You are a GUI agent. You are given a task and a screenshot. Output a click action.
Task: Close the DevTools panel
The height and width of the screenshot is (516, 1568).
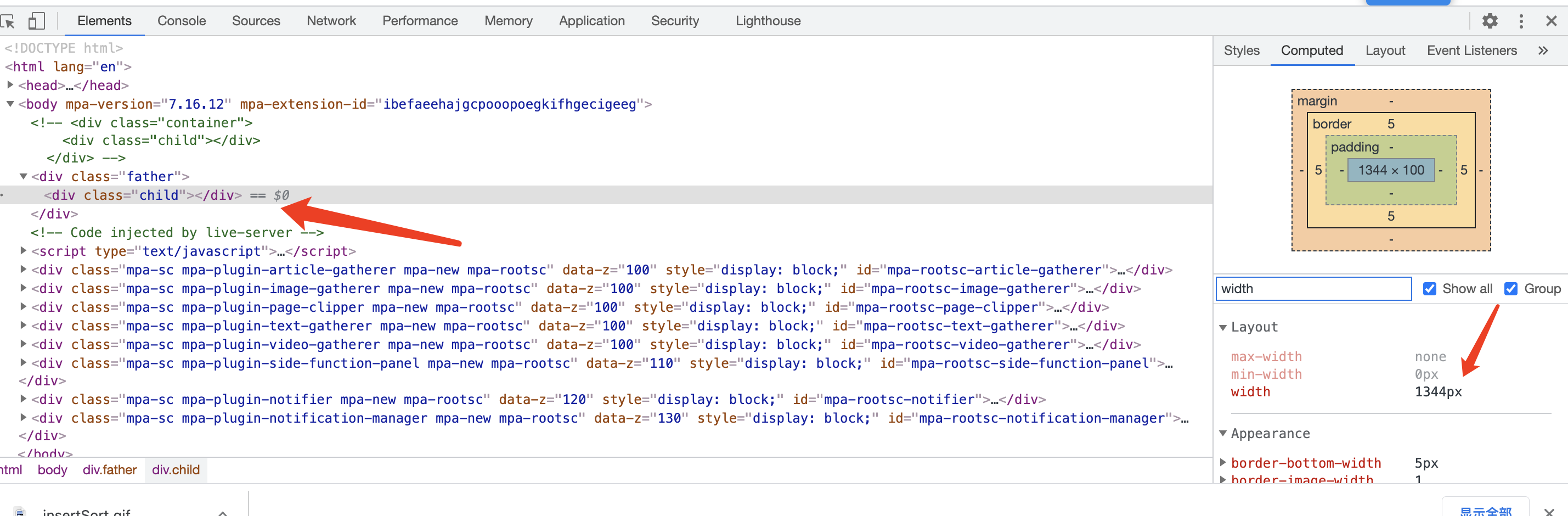1551,21
